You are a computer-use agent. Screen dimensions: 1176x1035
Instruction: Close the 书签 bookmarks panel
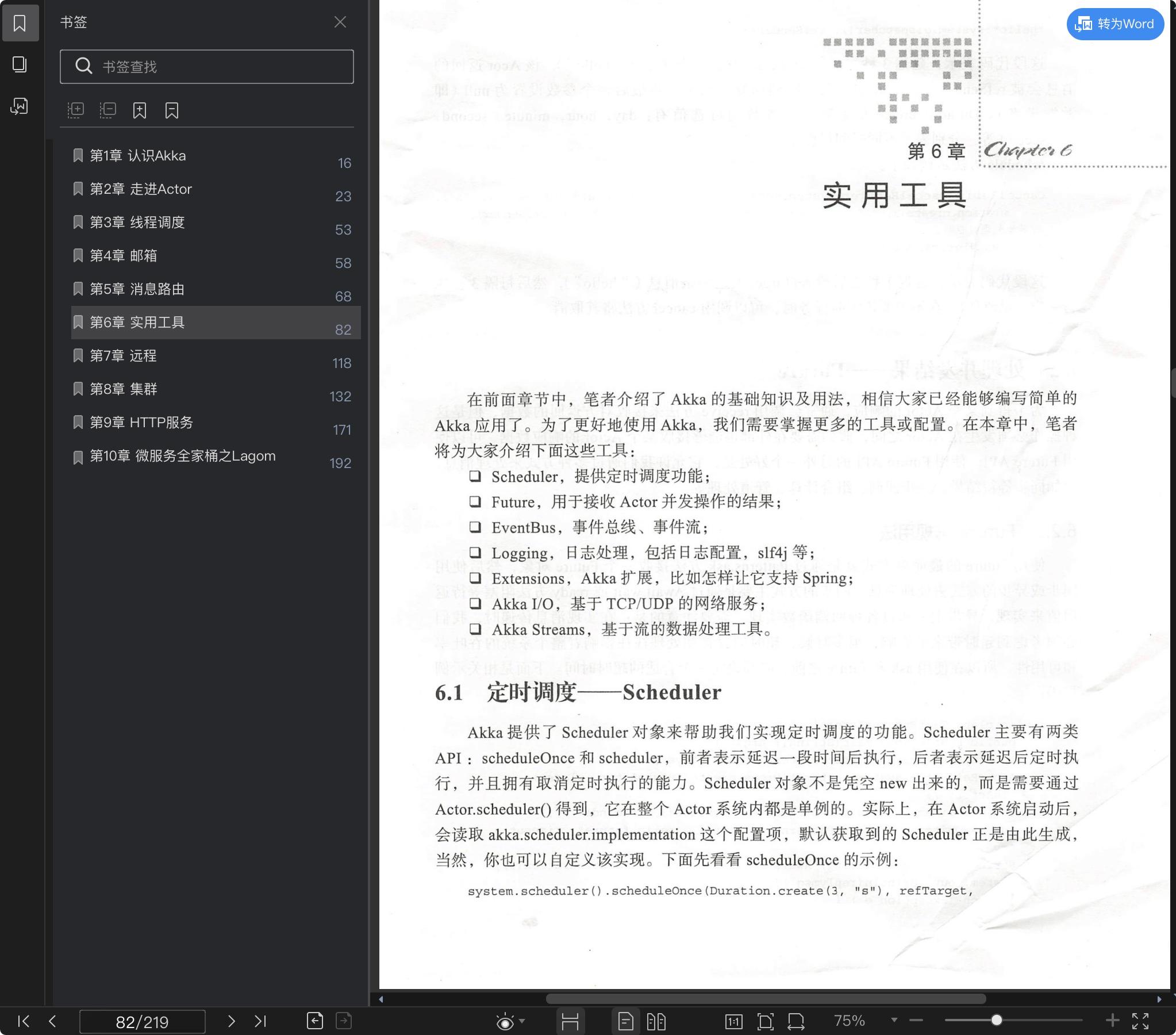340,22
